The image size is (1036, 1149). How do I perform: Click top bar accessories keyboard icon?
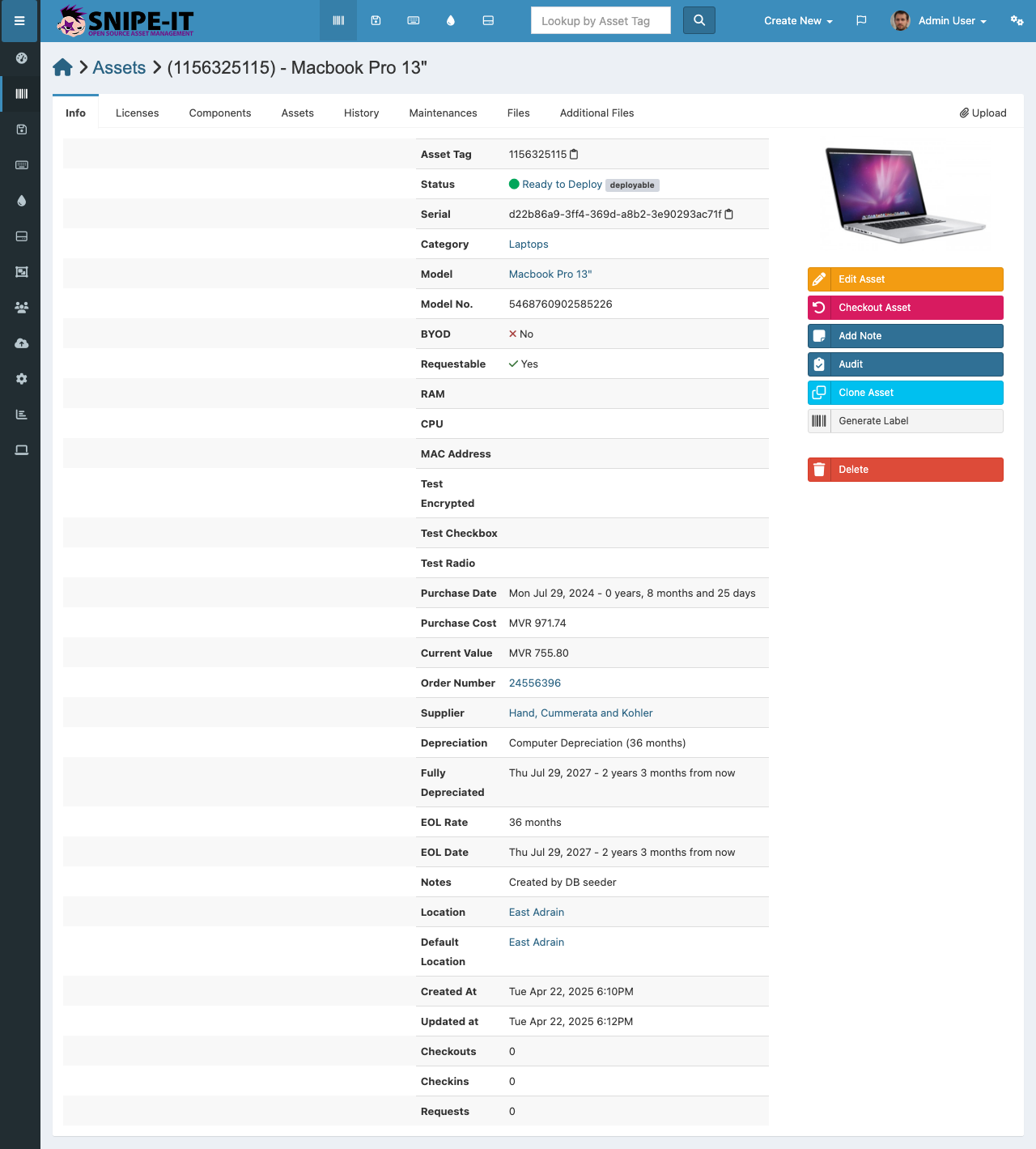tap(414, 21)
